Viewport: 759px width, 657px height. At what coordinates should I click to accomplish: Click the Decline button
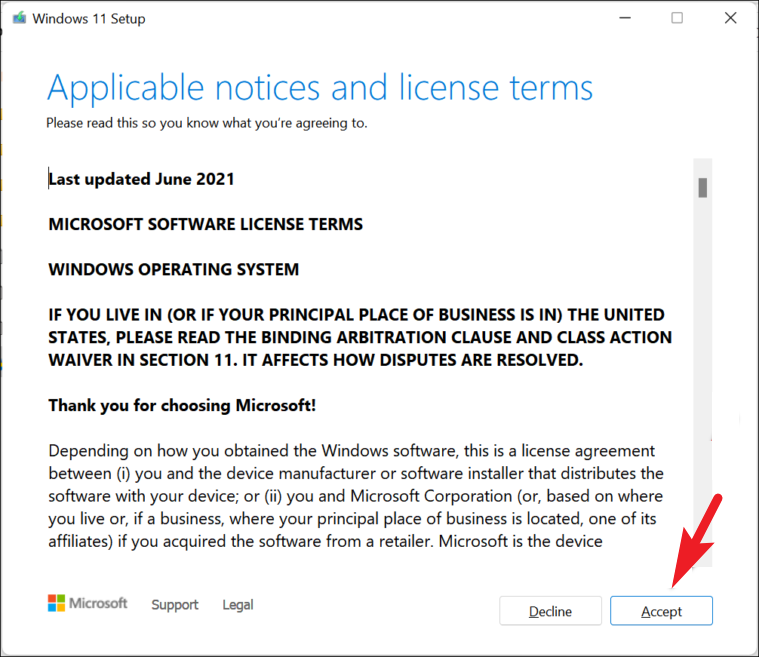pyautogui.click(x=550, y=611)
